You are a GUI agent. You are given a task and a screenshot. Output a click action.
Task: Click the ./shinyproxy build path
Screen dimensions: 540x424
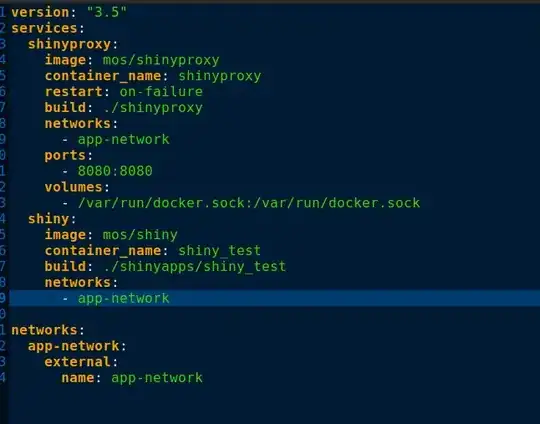click(x=153, y=108)
